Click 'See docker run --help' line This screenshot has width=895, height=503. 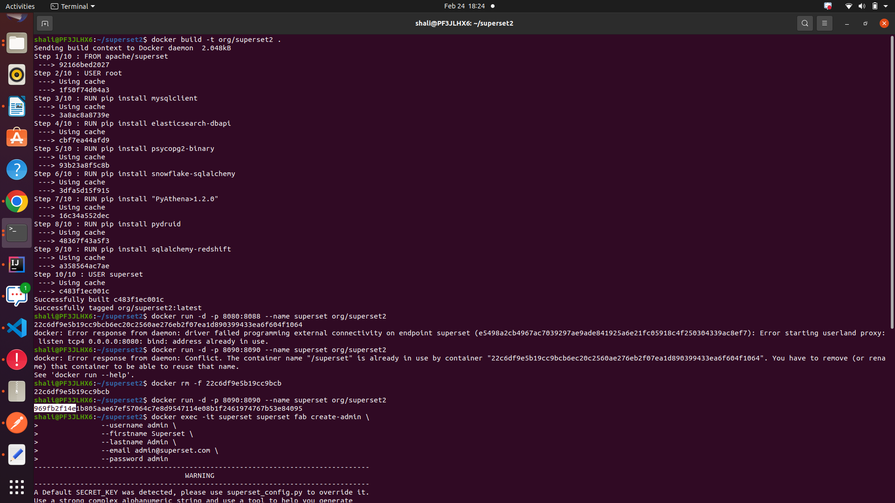tap(84, 375)
